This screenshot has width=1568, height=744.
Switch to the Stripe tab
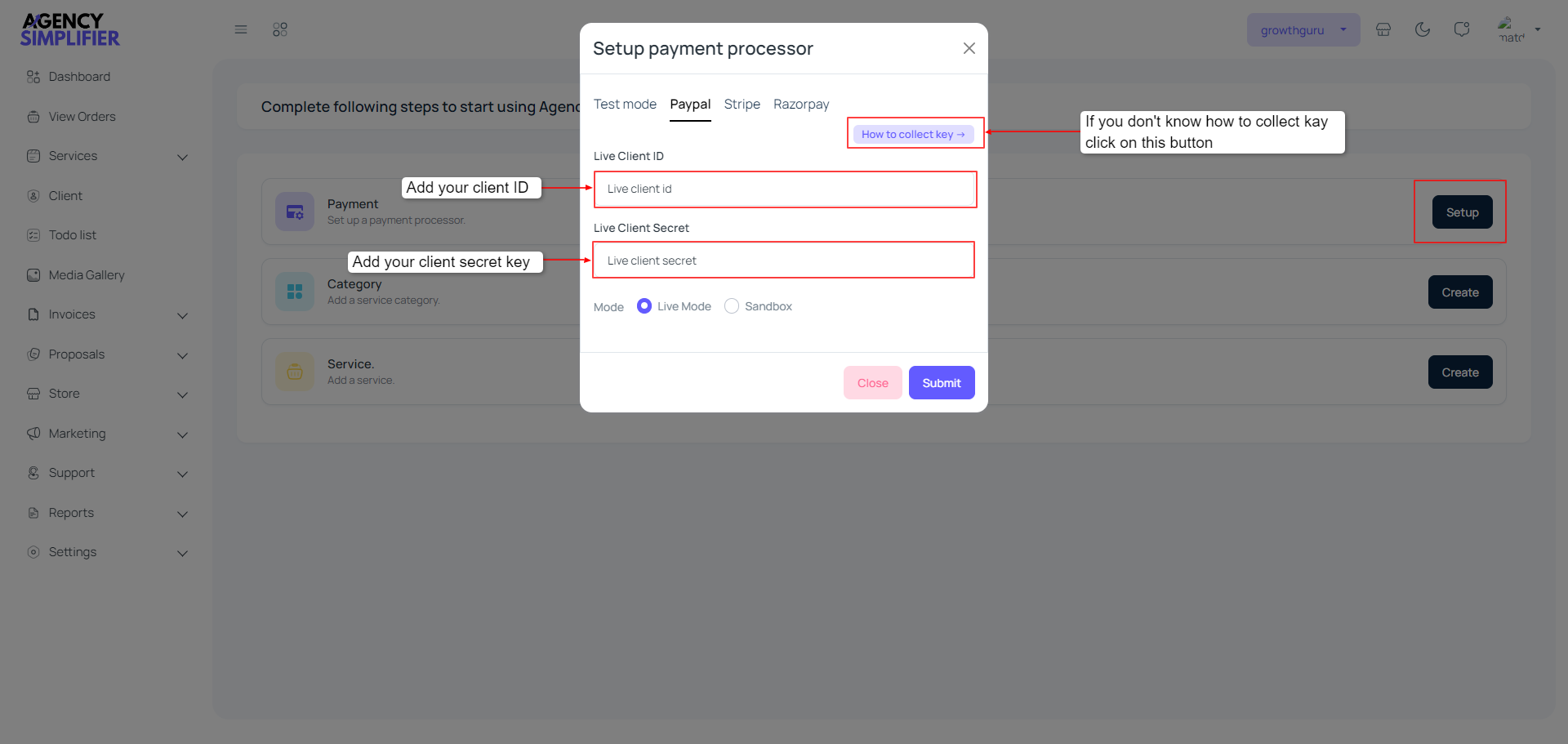click(742, 104)
